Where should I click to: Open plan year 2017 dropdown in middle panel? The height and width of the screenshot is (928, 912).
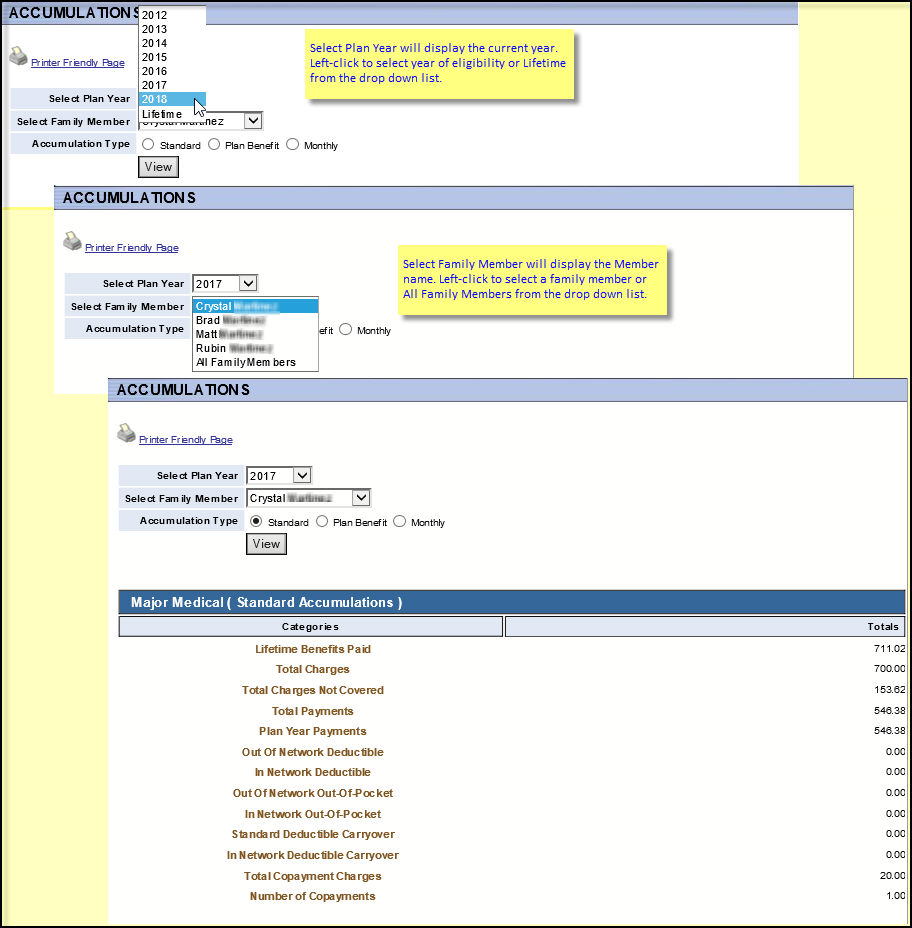point(225,283)
